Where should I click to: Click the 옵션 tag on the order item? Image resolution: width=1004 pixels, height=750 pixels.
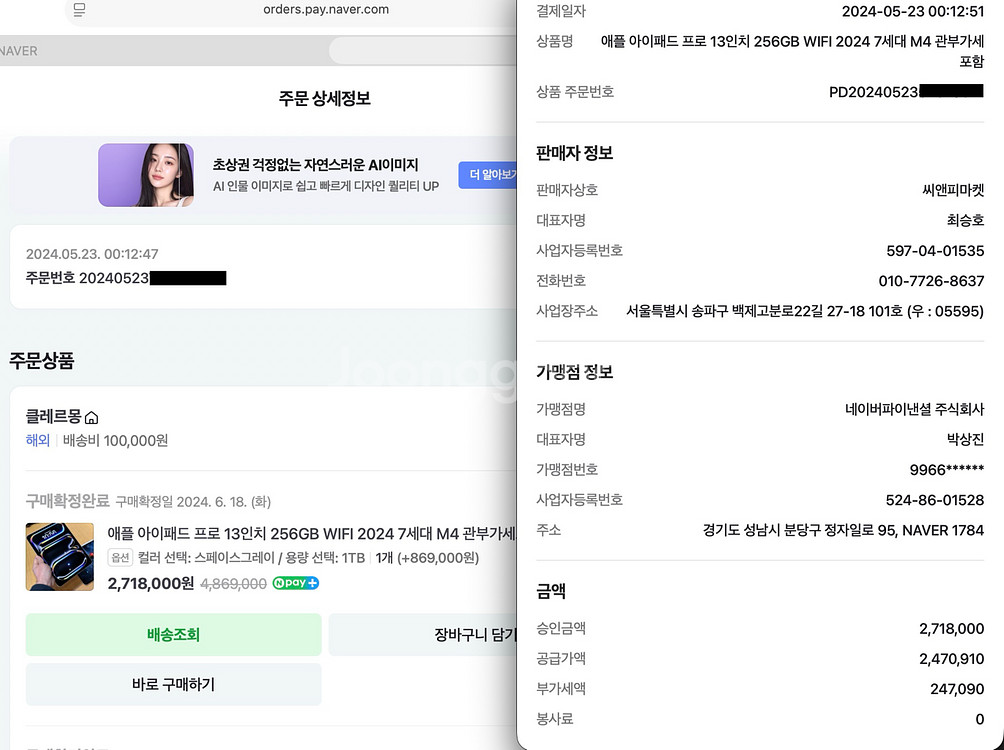120,558
